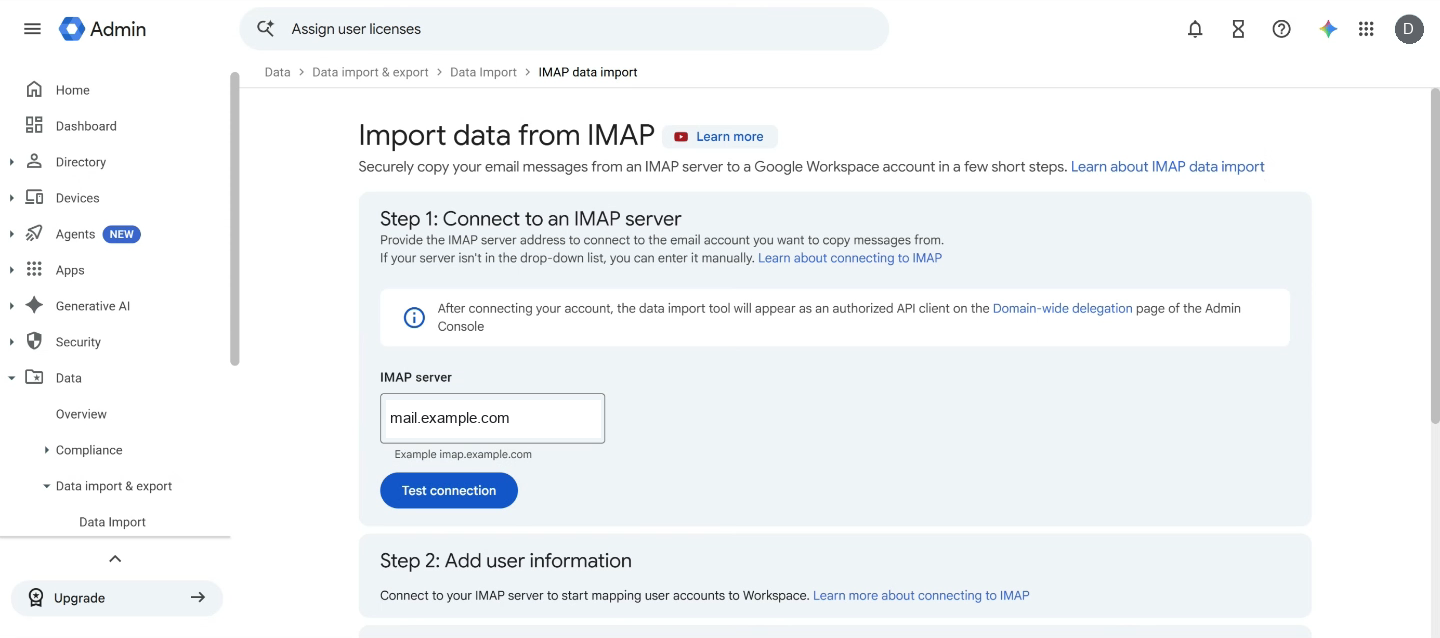The width and height of the screenshot is (1440, 638).
Task: Click the Apps grid icon in sidebar
Action: click(34, 269)
